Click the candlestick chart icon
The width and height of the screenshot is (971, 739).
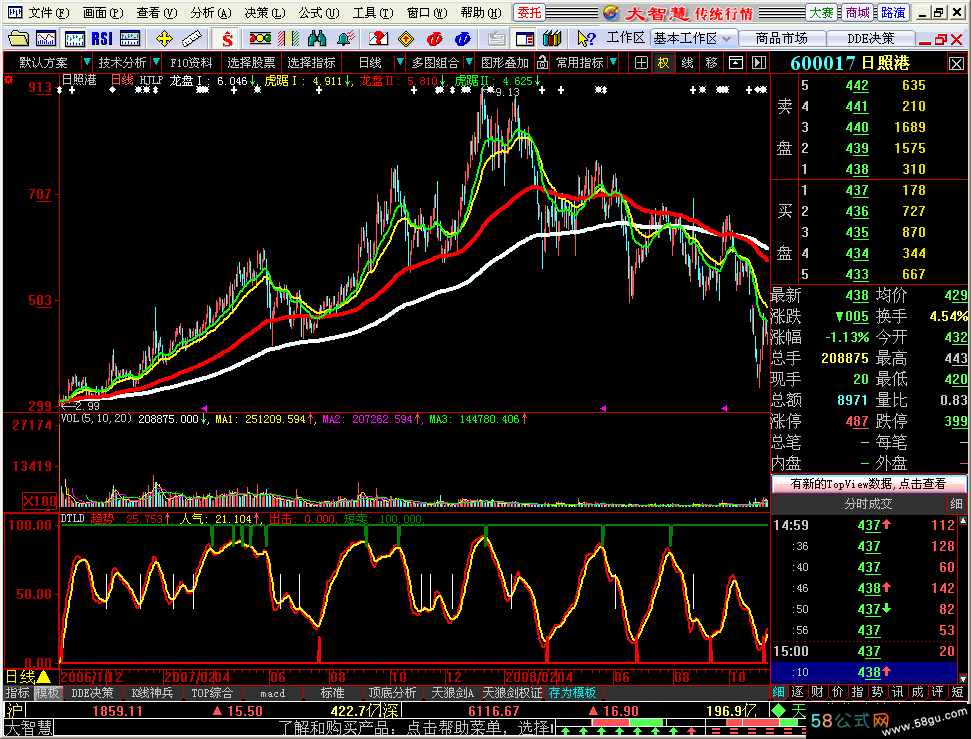coord(74,38)
